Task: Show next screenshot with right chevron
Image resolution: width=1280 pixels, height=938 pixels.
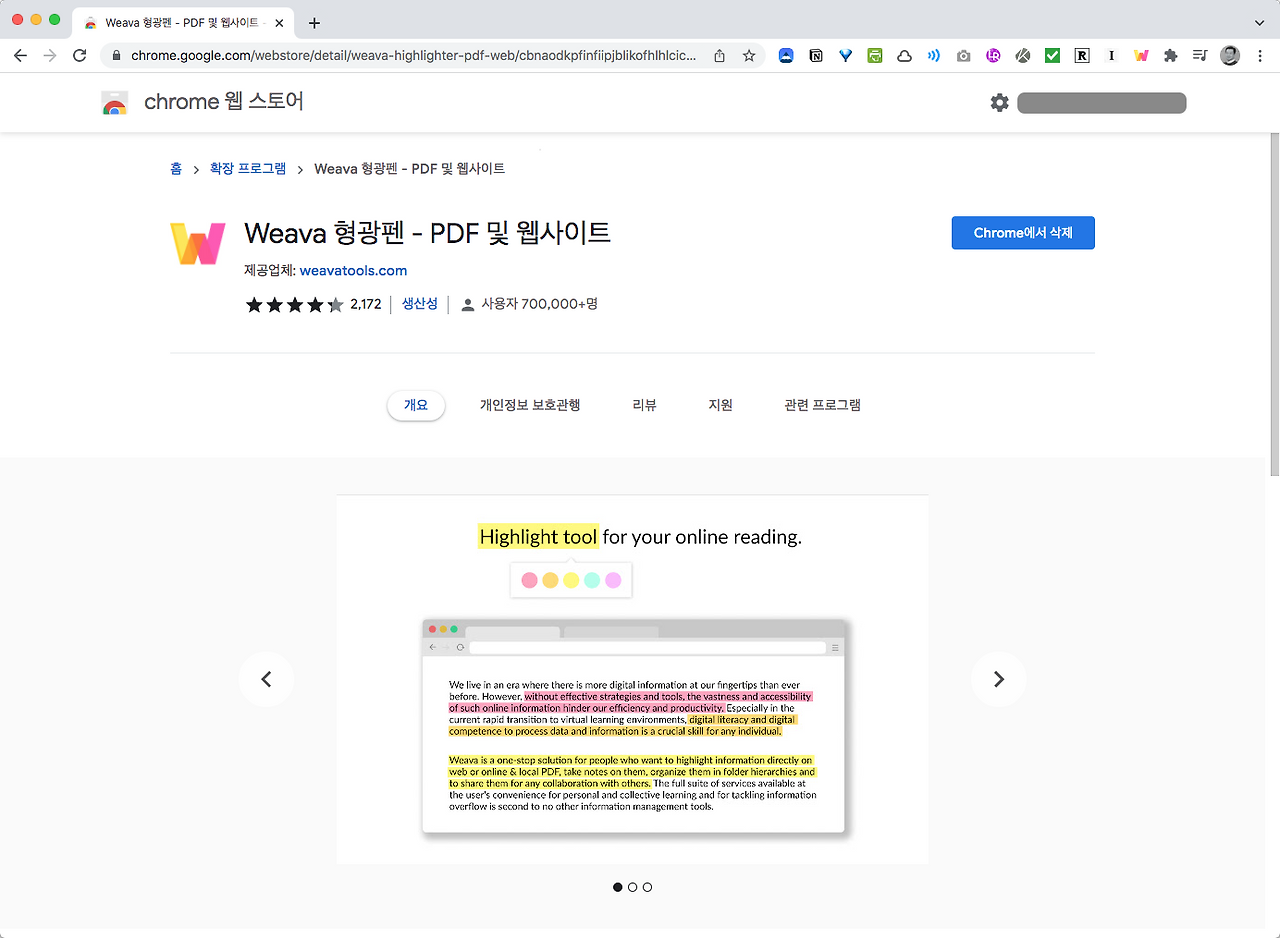Action: tap(998, 679)
